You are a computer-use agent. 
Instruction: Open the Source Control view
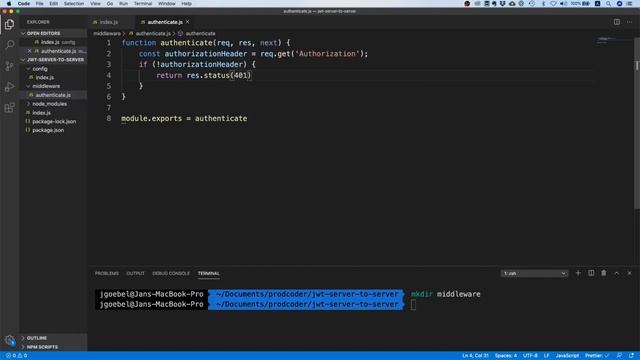[x=9, y=66]
